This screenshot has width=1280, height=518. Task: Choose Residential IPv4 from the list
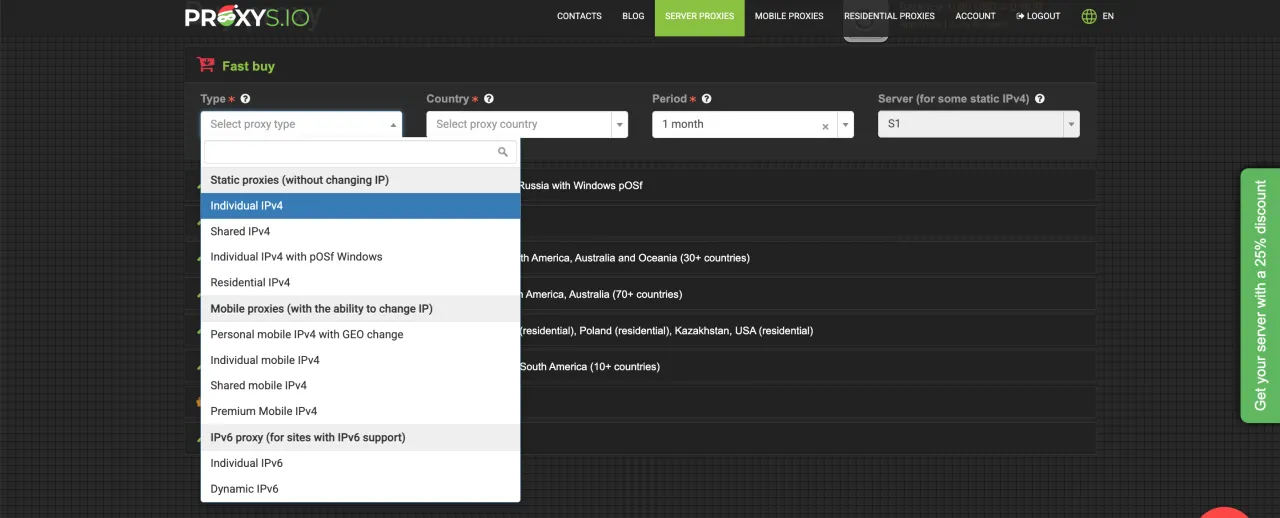pos(250,283)
